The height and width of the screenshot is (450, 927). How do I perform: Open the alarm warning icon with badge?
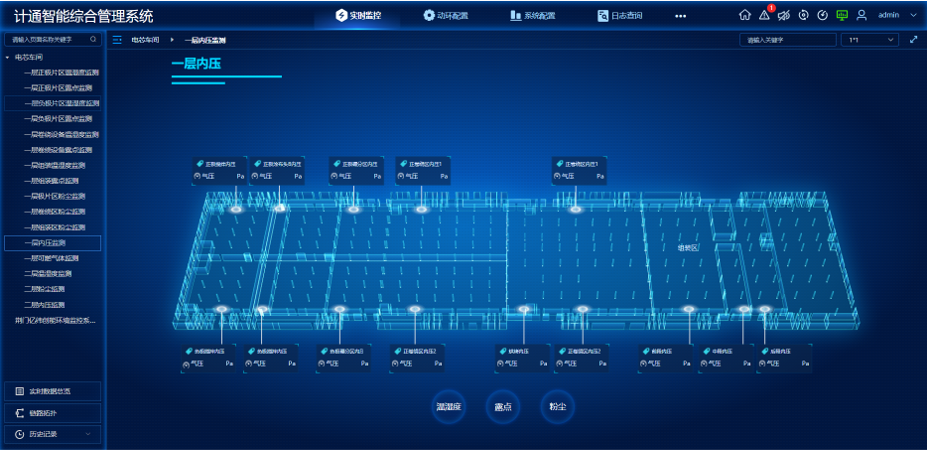765,15
